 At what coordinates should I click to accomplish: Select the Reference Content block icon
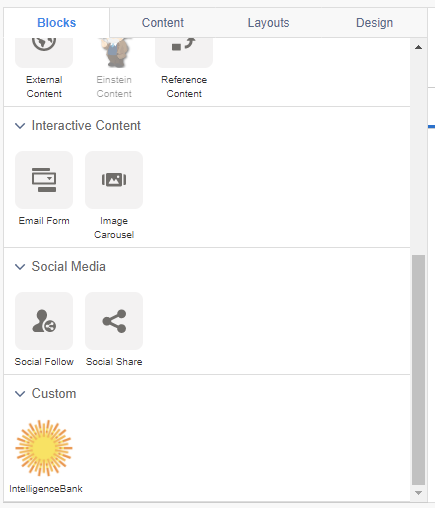184,53
